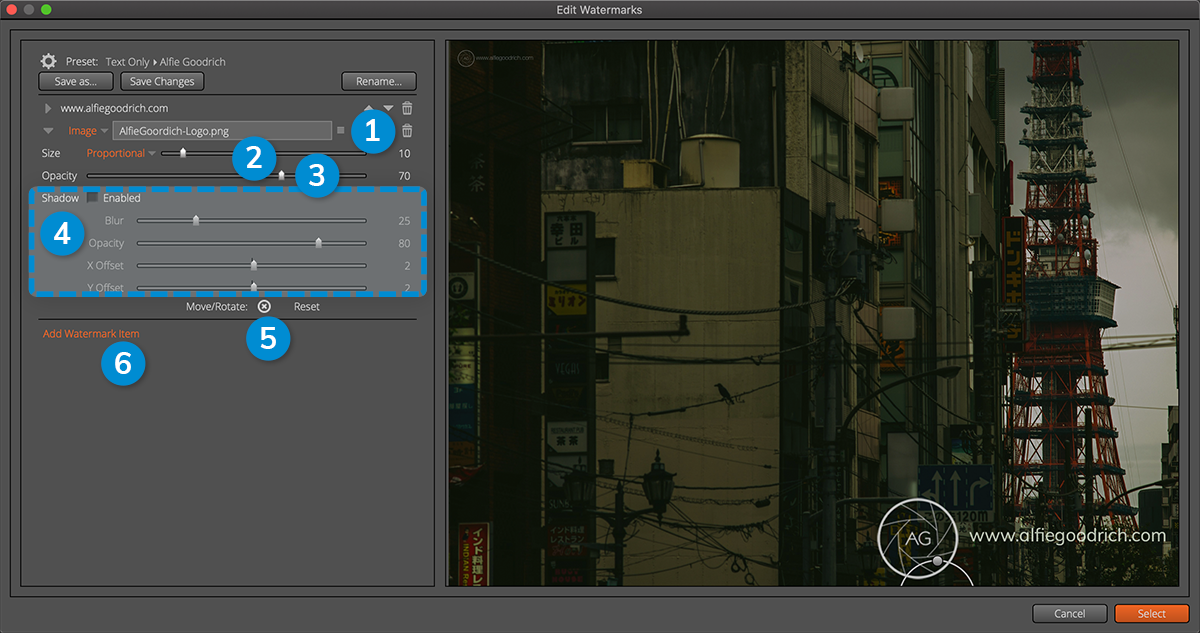Delete the www.alfiegoodrich.com watermark item

coord(407,108)
